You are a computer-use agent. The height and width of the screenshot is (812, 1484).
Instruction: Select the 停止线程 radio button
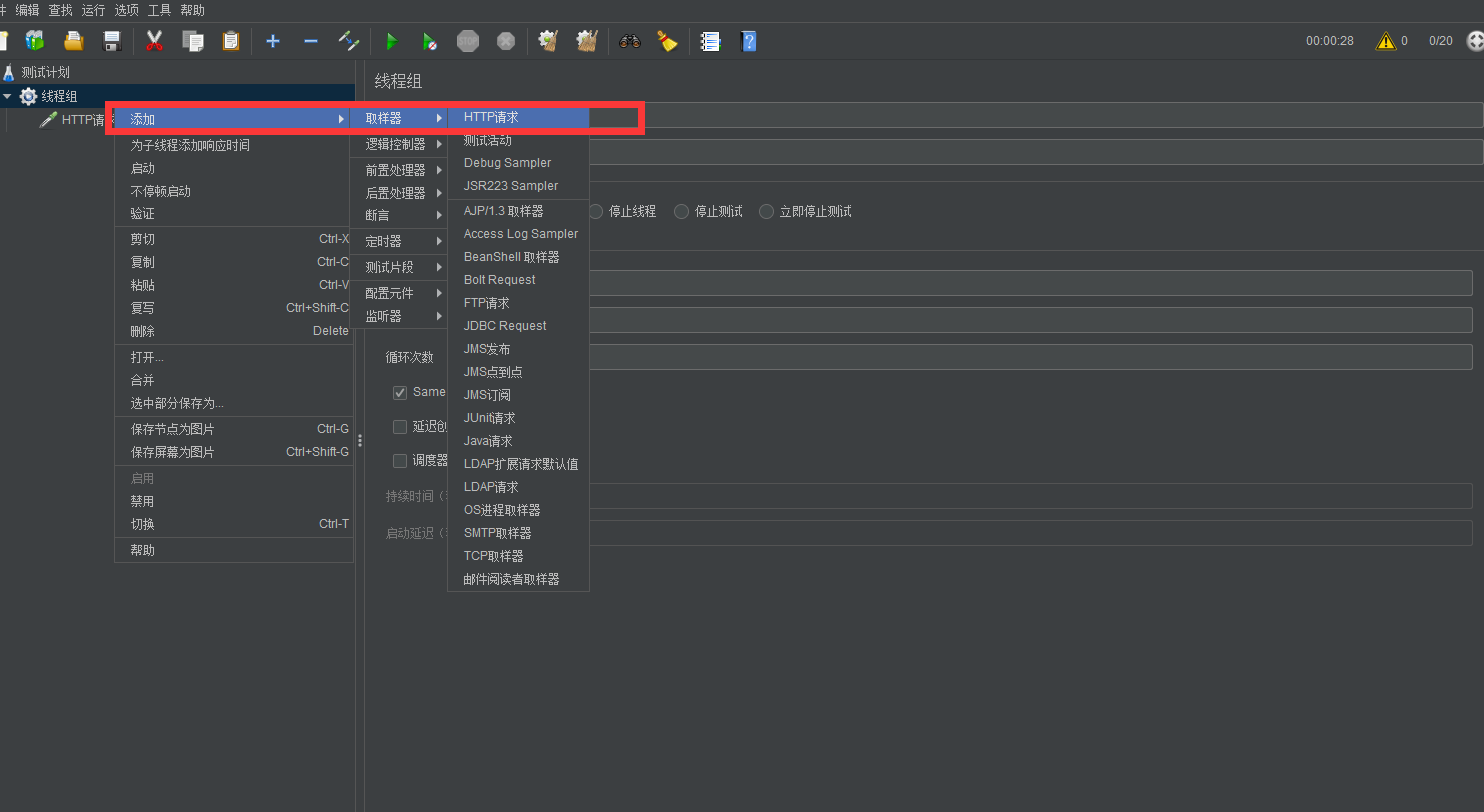[x=596, y=211]
